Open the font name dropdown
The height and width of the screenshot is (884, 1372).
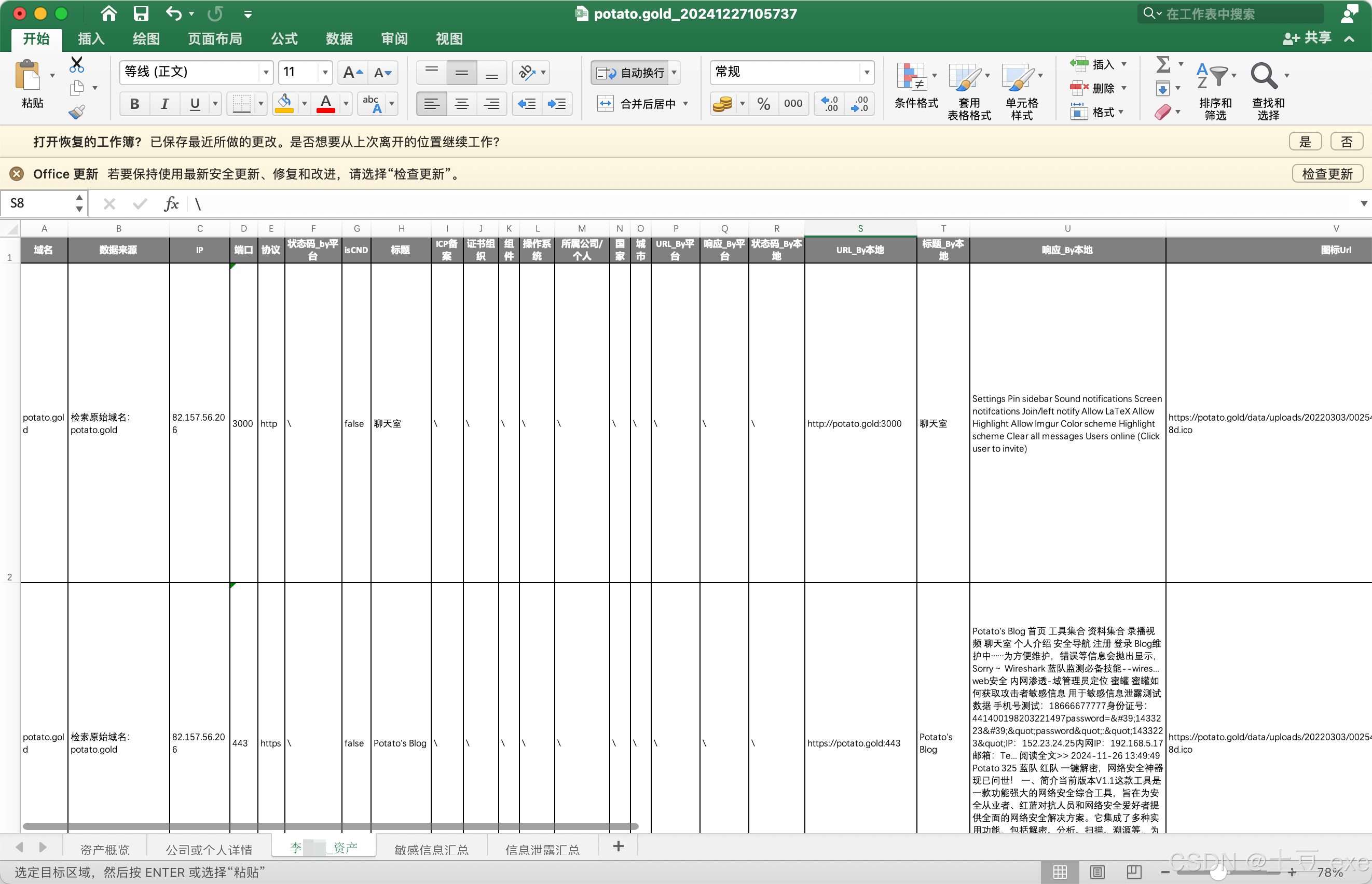[x=266, y=72]
